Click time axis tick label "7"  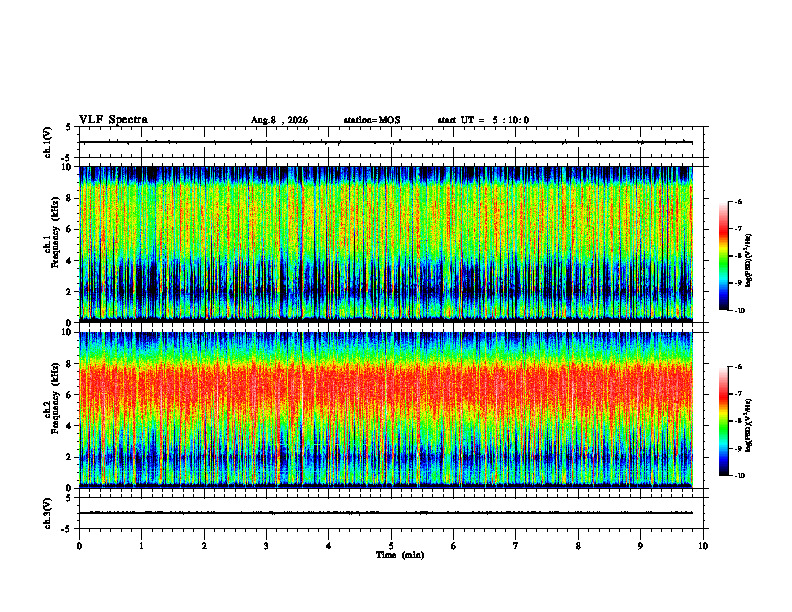point(516,546)
